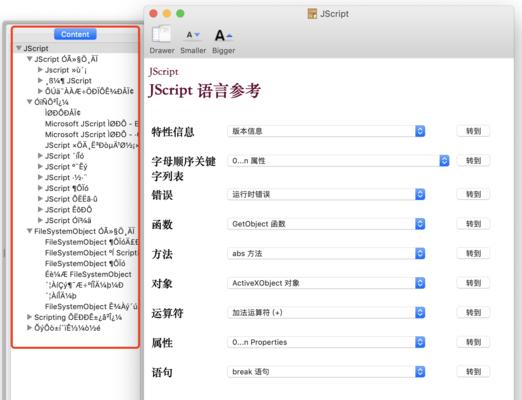The width and height of the screenshot is (522, 400).
Task: Open the 'GetObject 函数' dropdown
Action: [x=326, y=224]
